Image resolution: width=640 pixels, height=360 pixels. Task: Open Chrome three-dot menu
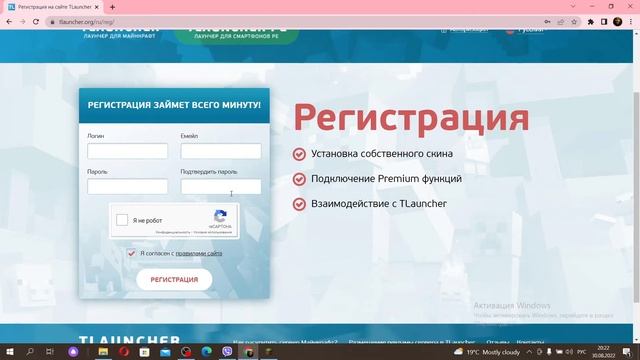pyautogui.click(x=631, y=22)
